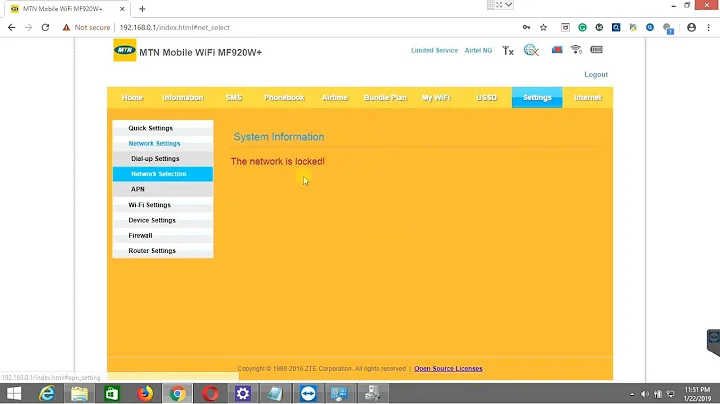This screenshot has width=720, height=404.
Task: Click the volume speaker tray icon
Action: (x=645, y=394)
